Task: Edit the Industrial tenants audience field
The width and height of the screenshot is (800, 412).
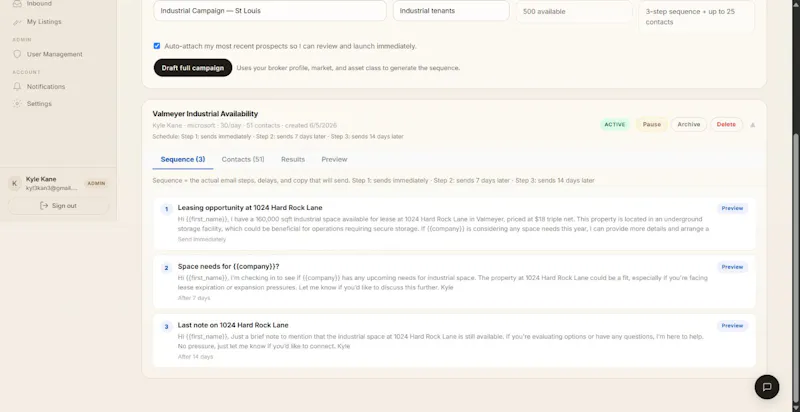Action: point(451,11)
